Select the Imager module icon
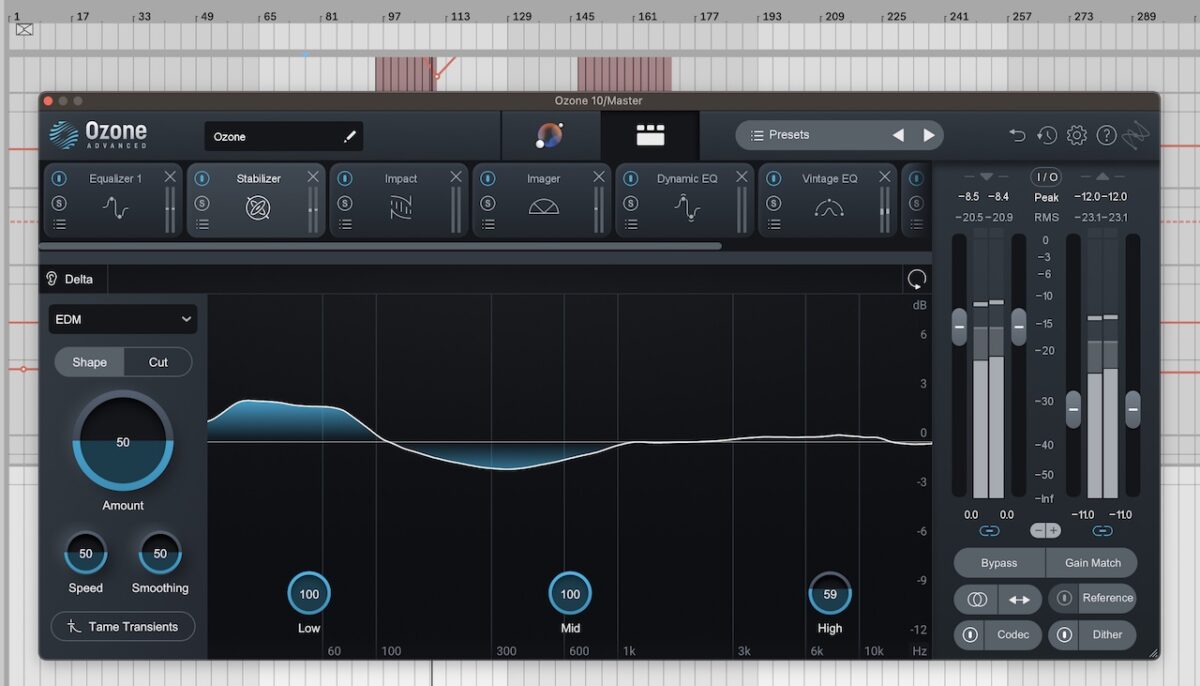 point(544,207)
